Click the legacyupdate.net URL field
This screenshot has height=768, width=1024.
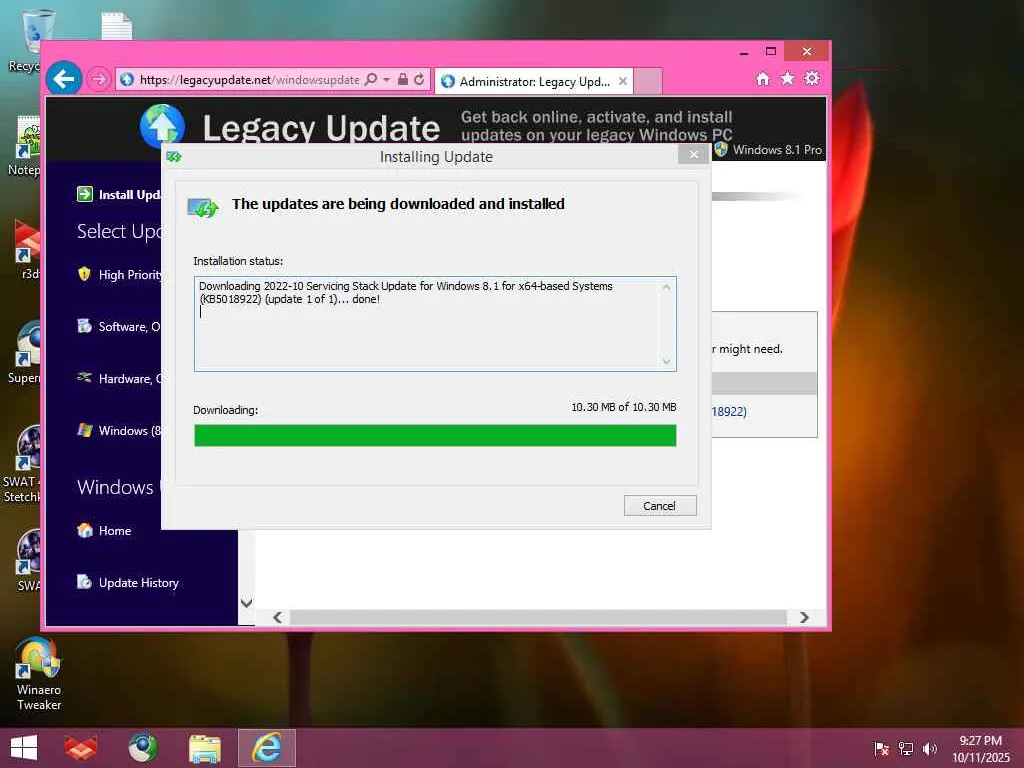(249, 80)
